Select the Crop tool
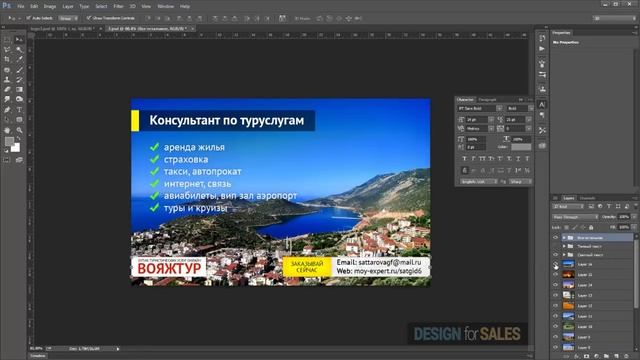Viewport: 640px width, 360px height. (x=7, y=60)
